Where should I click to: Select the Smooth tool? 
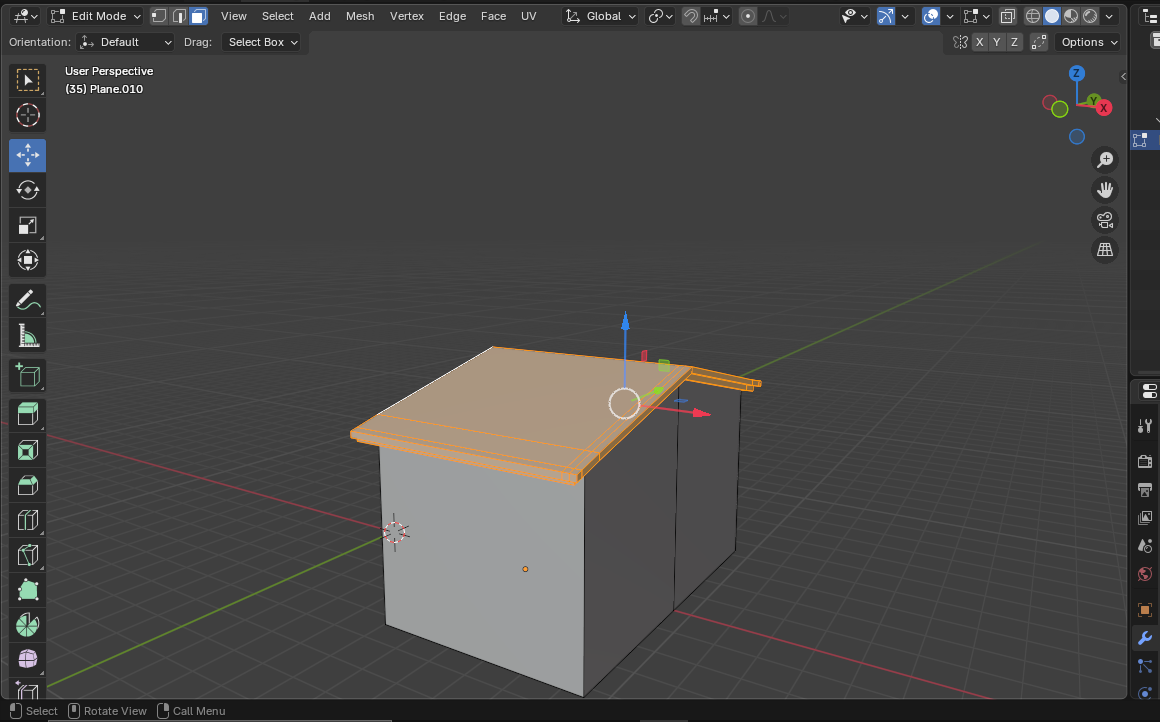click(27, 659)
